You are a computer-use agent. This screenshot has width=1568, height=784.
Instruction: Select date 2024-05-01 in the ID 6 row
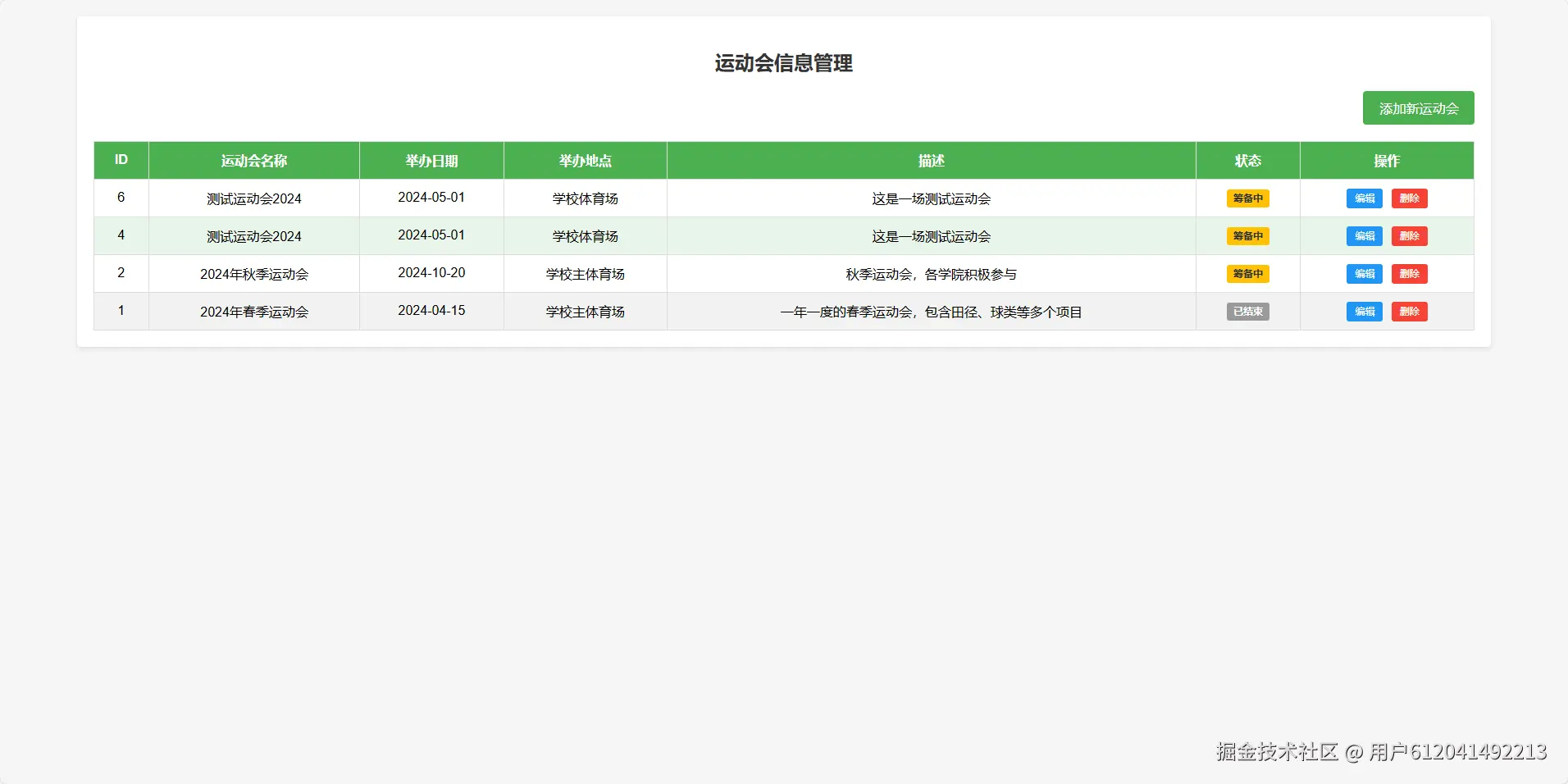coord(431,198)
